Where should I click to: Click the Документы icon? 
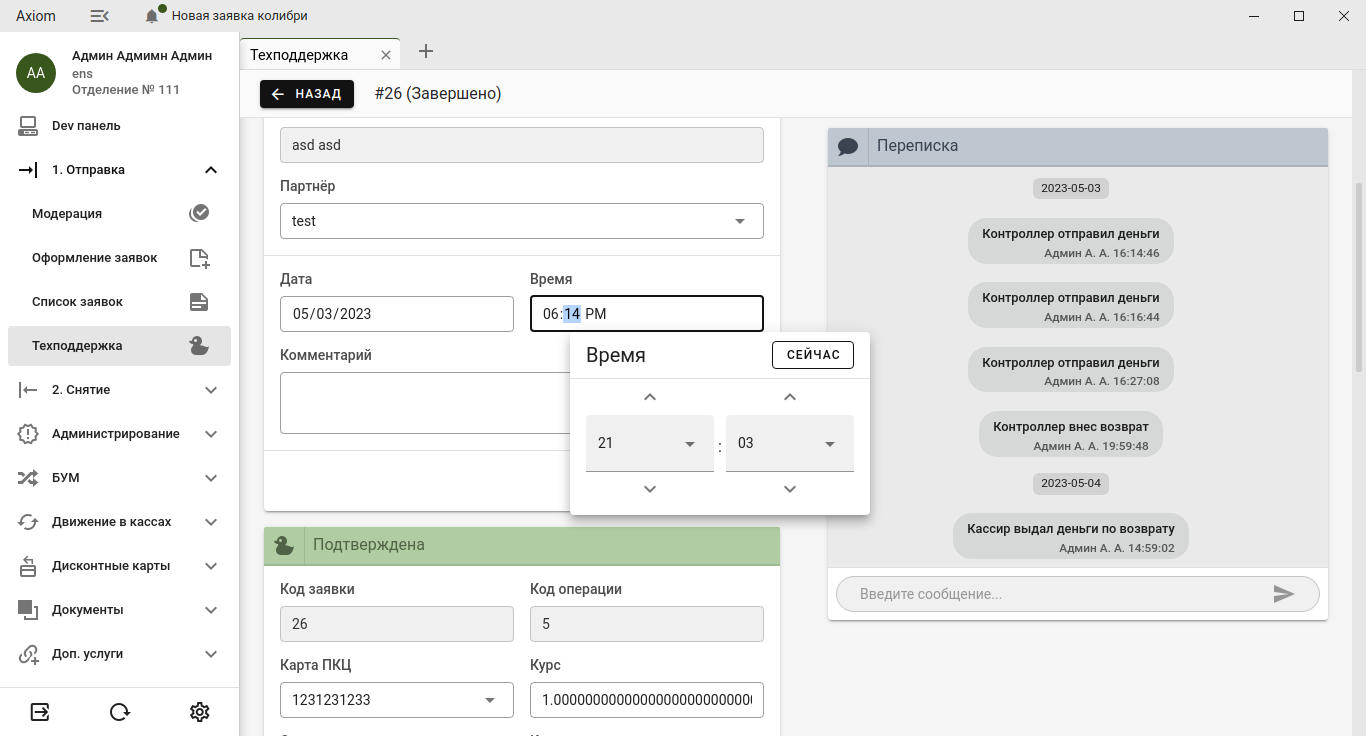(x=28, y=610)
